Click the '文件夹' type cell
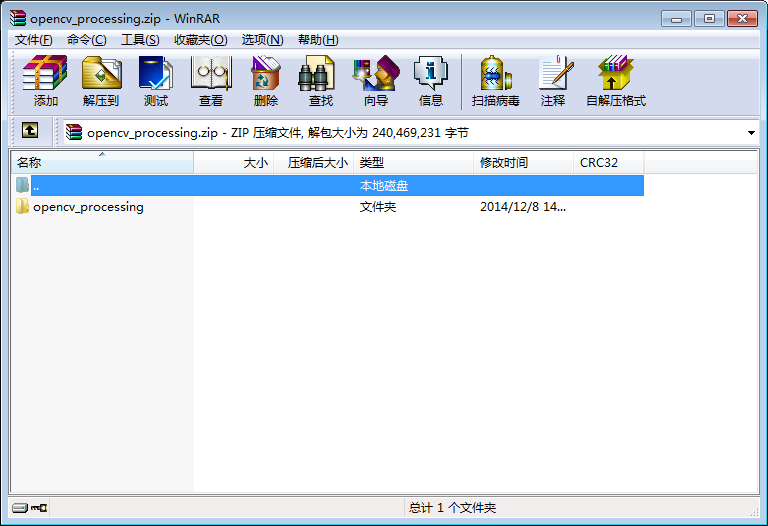 click(378, 207)
